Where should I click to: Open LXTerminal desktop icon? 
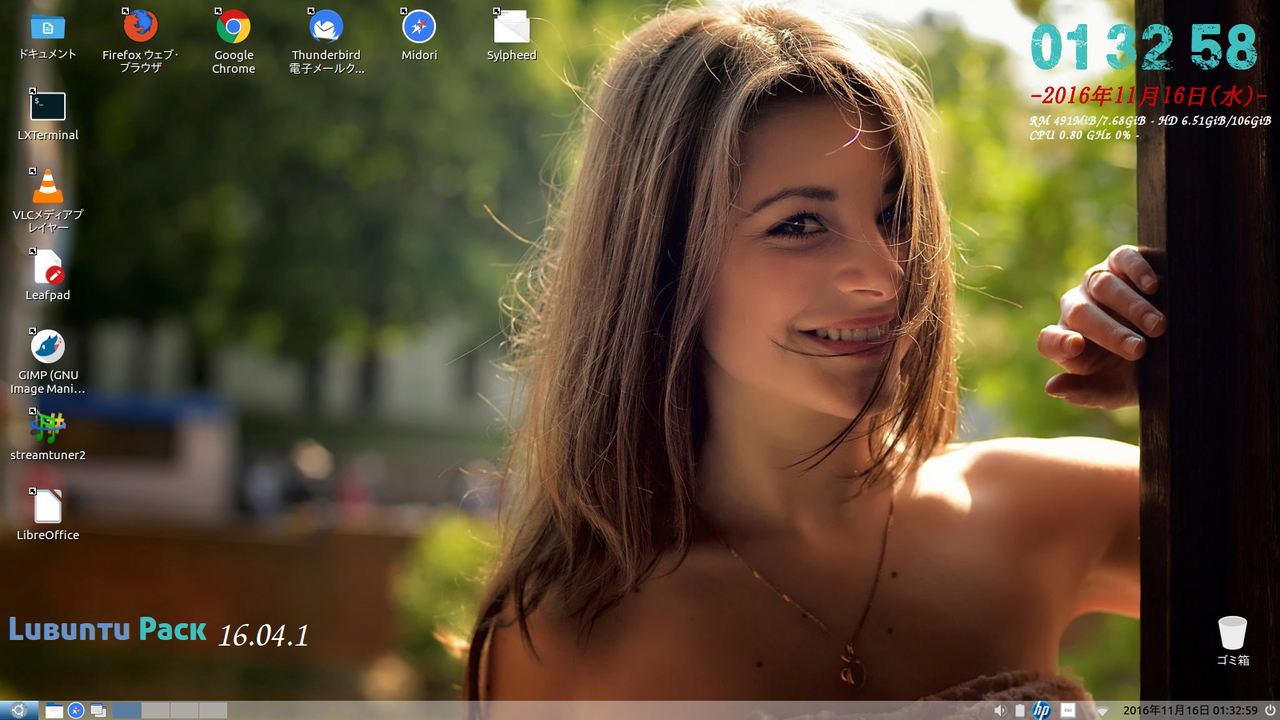tap(48, 106)
